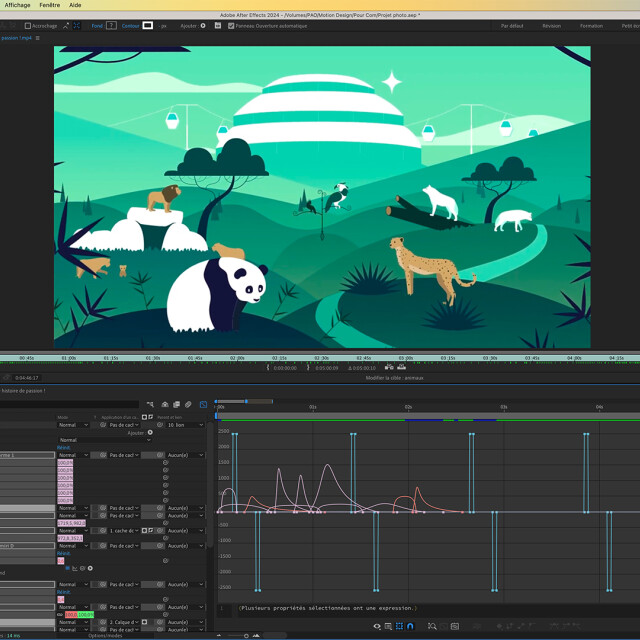The width and height of the screenshot is (640, 640).
Task: Click the Contour stroke color swatch
Action: 147,25
